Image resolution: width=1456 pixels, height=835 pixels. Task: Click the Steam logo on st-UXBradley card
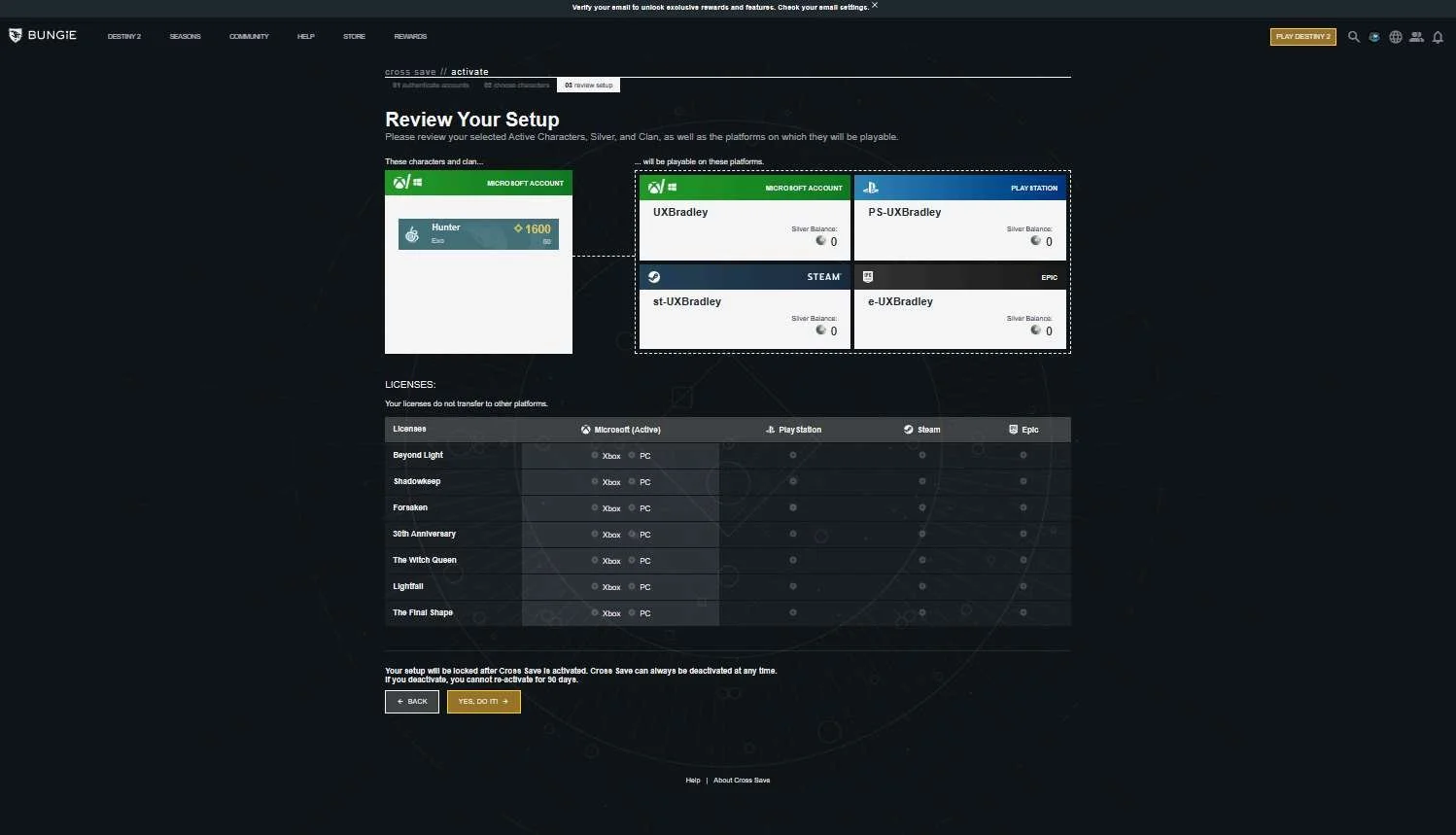point(654,277)
